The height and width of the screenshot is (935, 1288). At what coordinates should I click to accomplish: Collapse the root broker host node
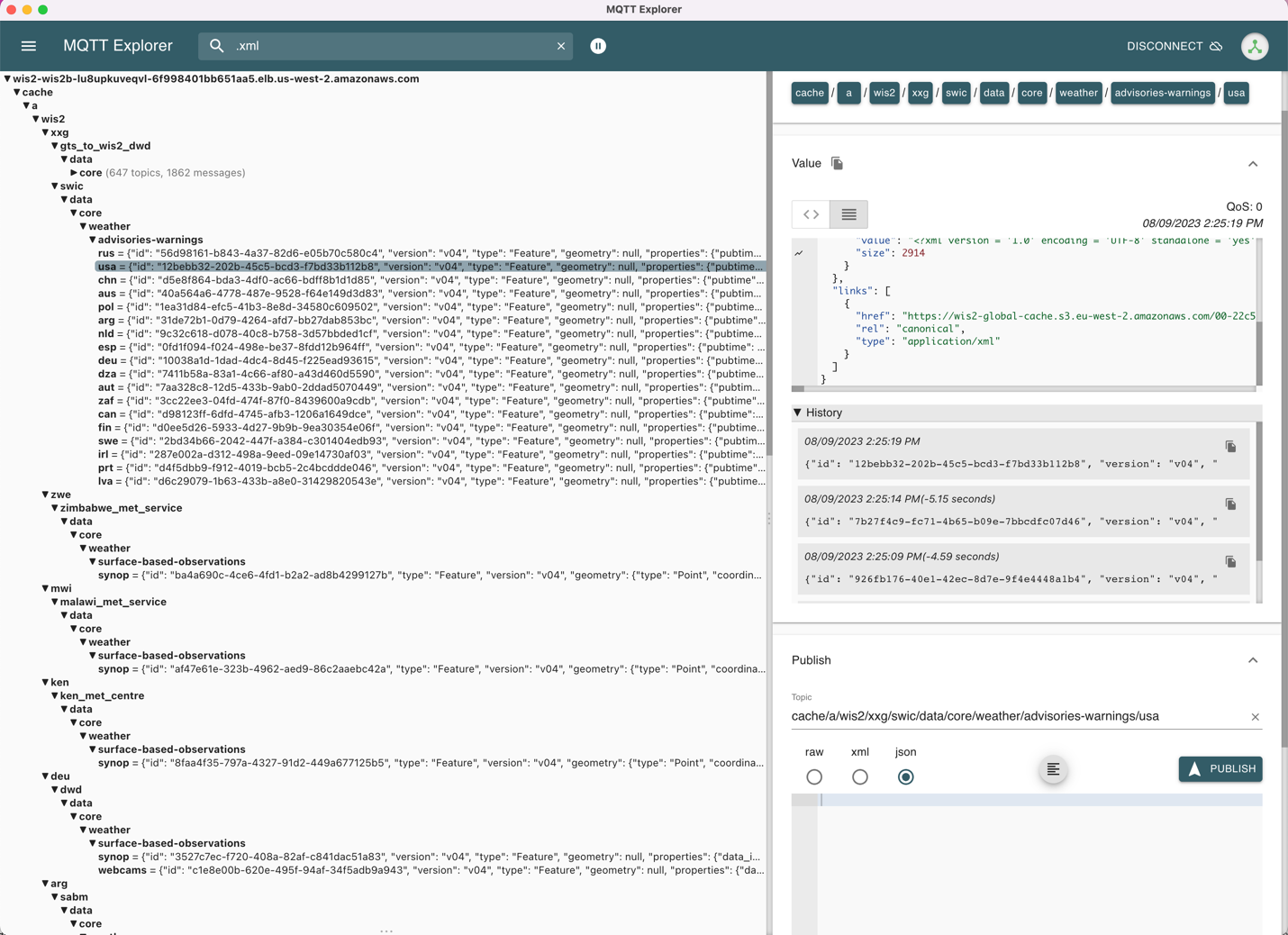pos(7,78)
